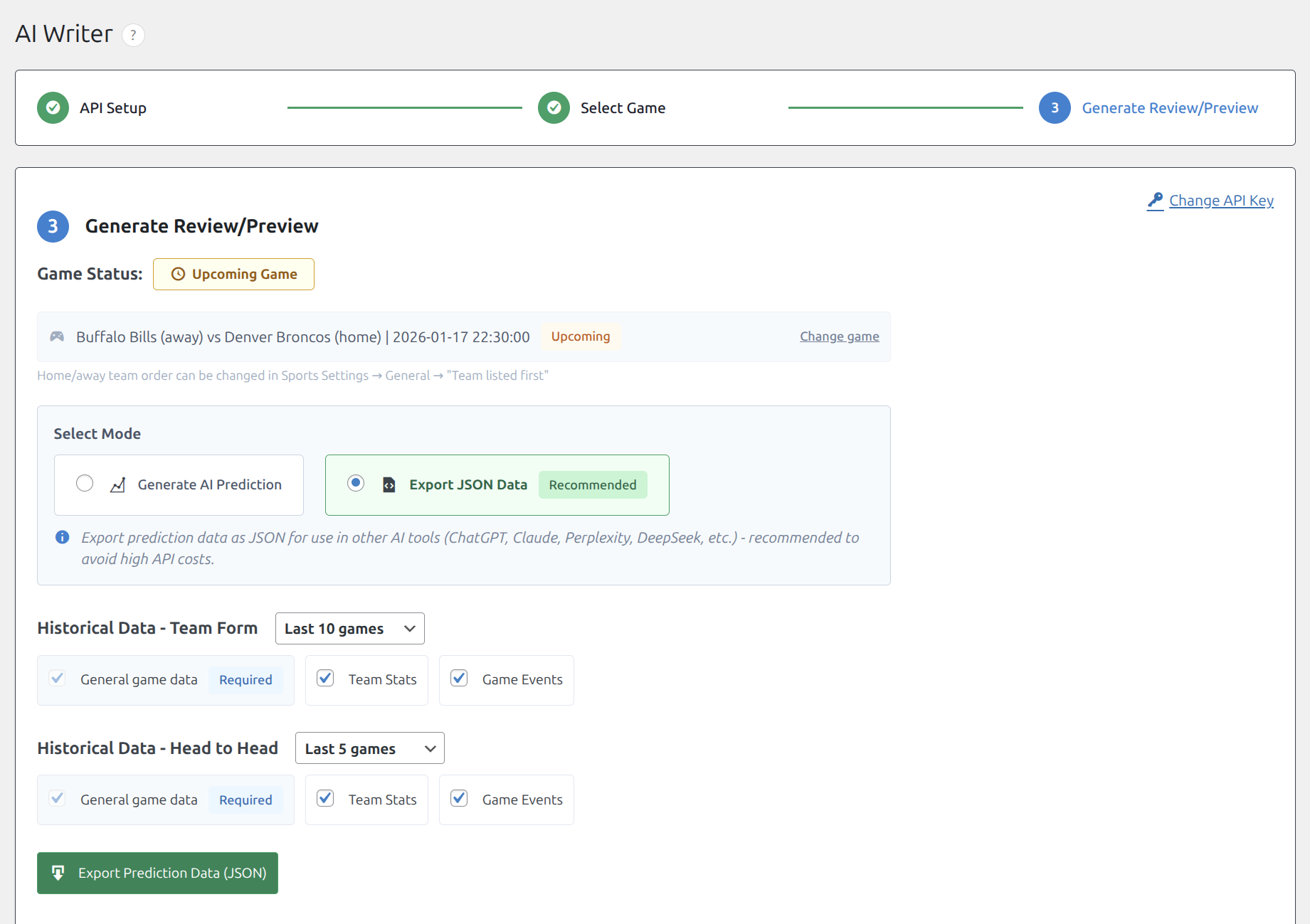The width and height of the screenshot is (1310, 924).
Task: Open the Generate Review/Preview step label
Action: (1169, 108)
